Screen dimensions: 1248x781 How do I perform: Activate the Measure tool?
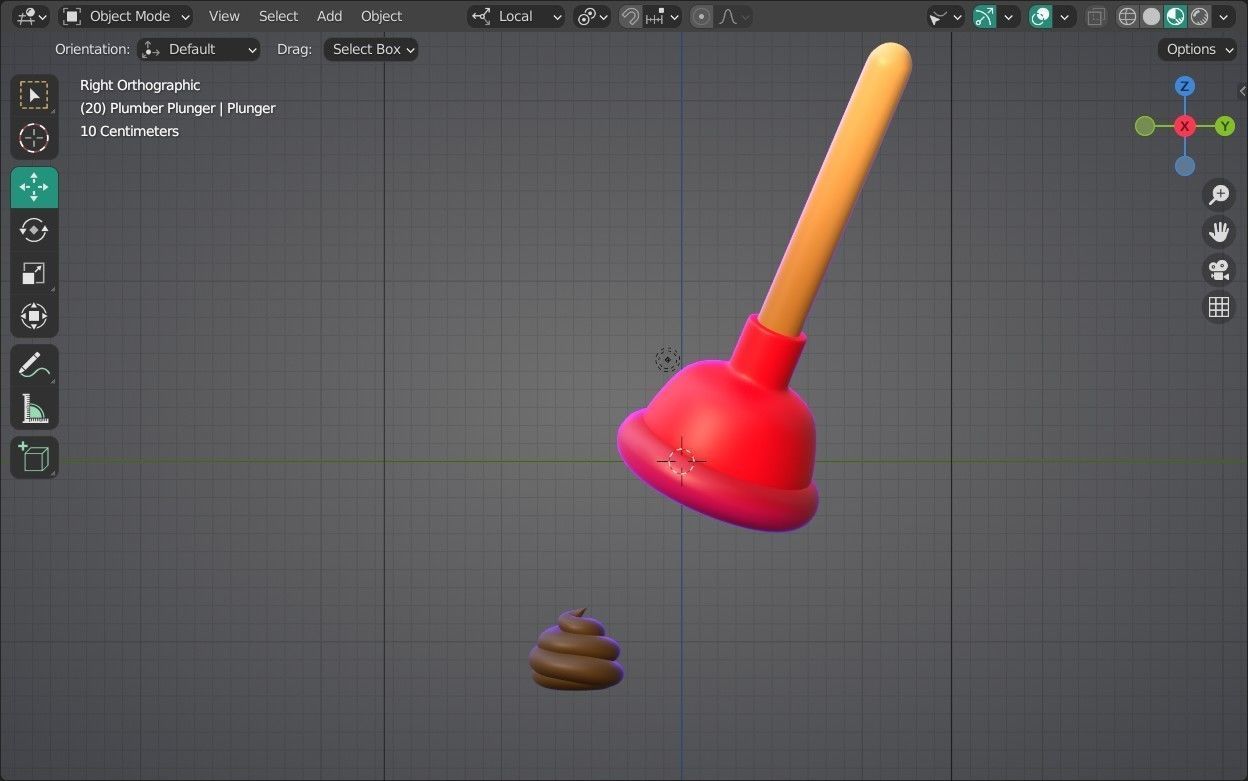(34, 409)
